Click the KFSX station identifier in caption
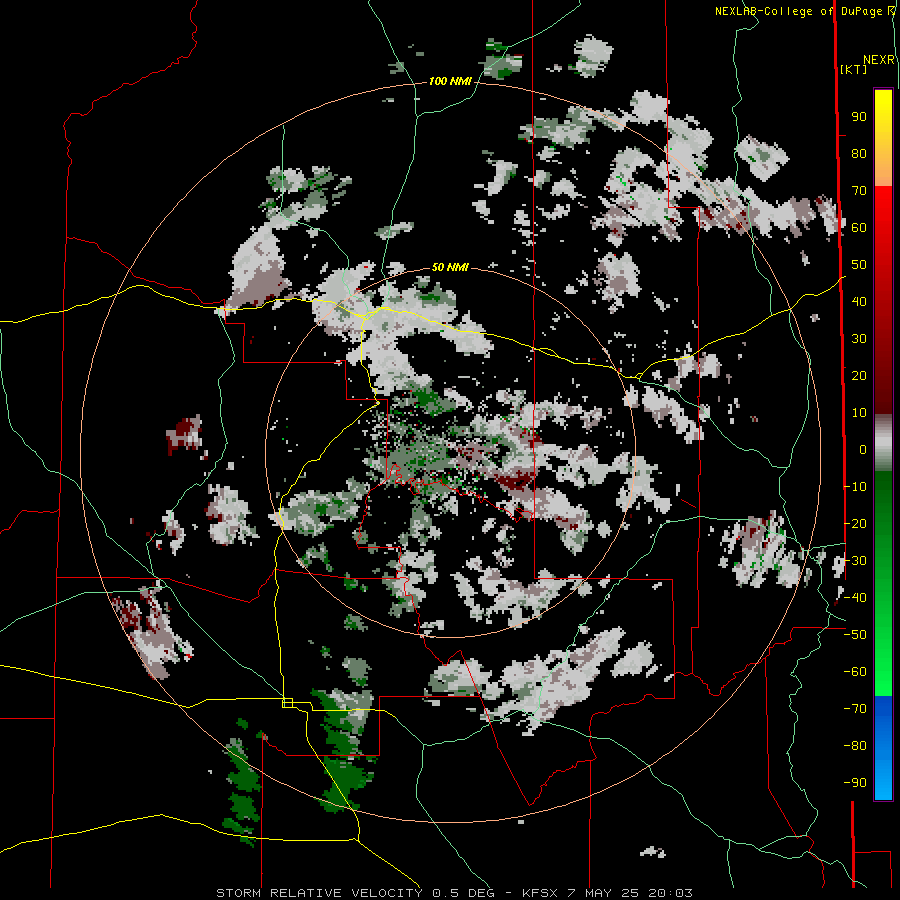The image size is (900, 900). pos(541,893)
